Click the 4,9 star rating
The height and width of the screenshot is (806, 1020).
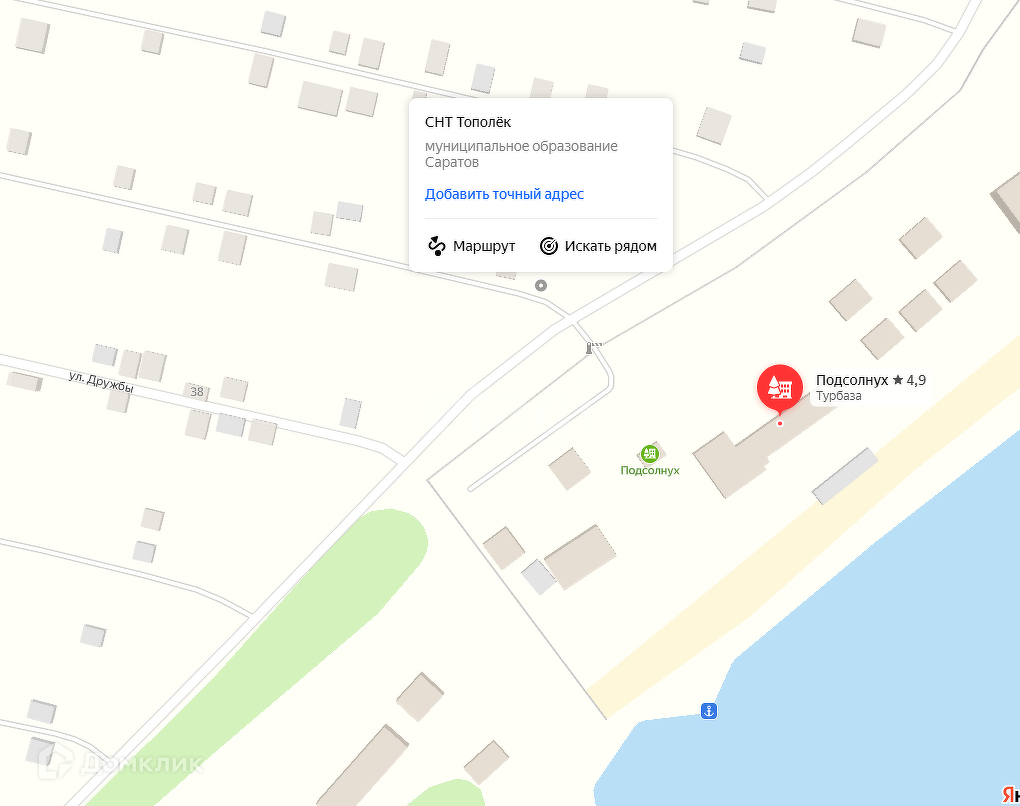(909, 380)
